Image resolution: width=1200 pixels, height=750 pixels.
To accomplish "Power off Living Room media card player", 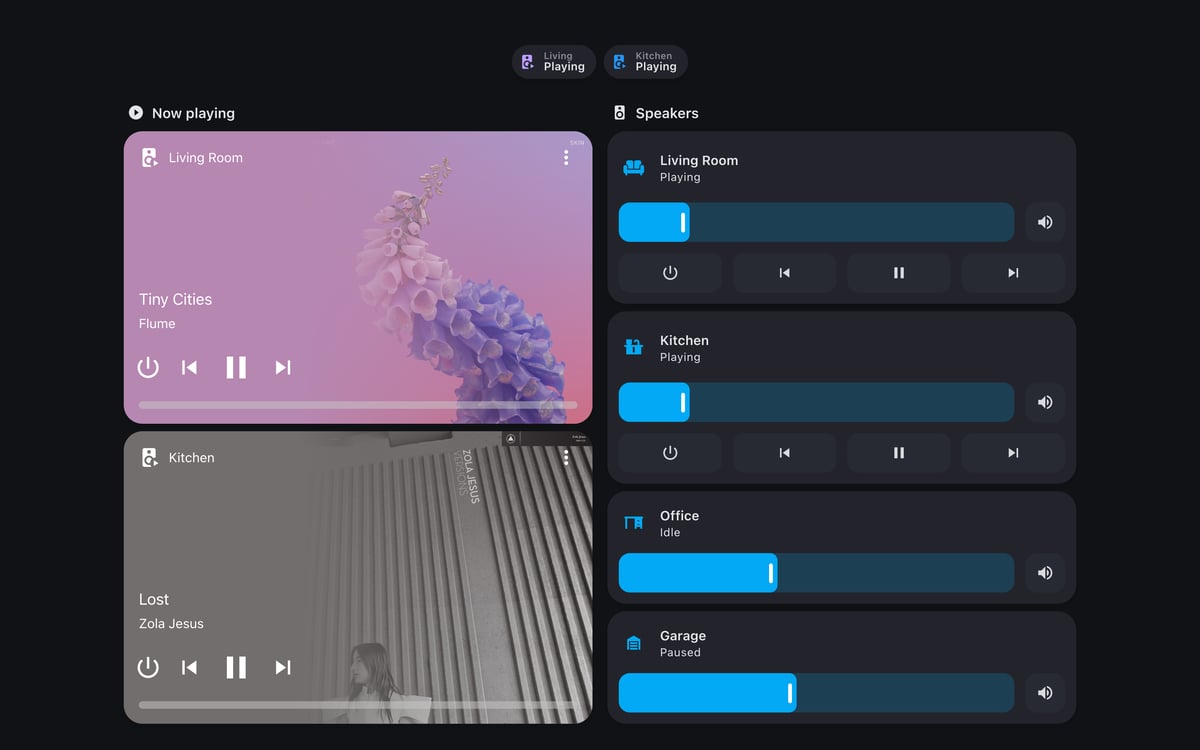I will point(148,367).
